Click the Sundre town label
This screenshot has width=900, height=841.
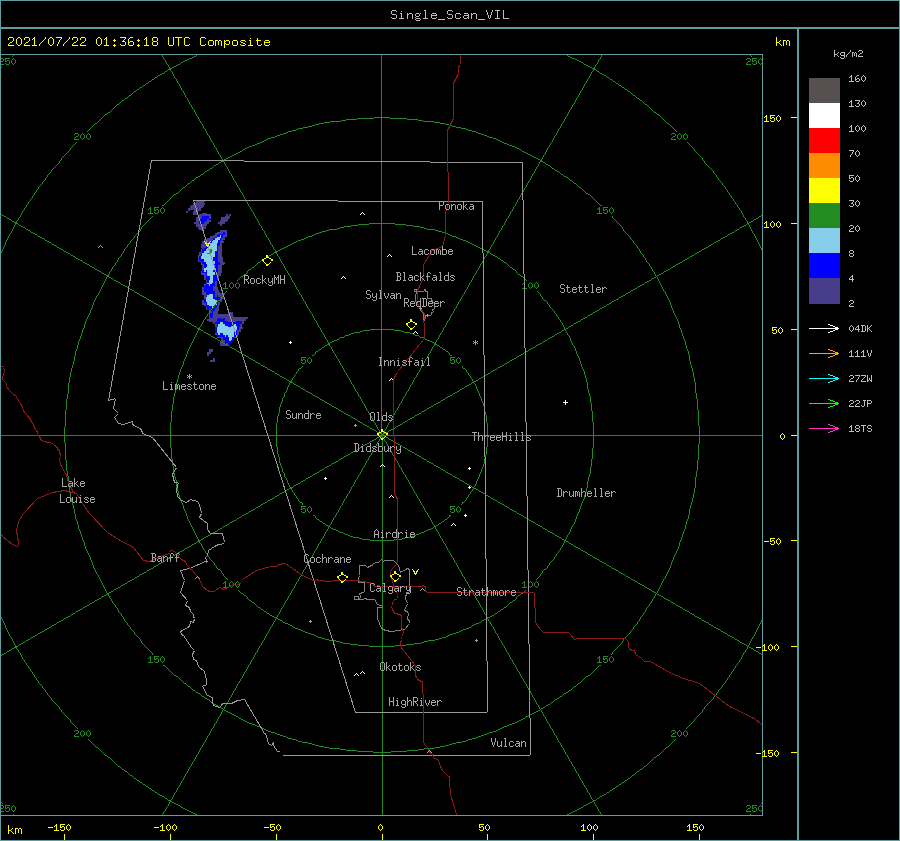(303, 415)
